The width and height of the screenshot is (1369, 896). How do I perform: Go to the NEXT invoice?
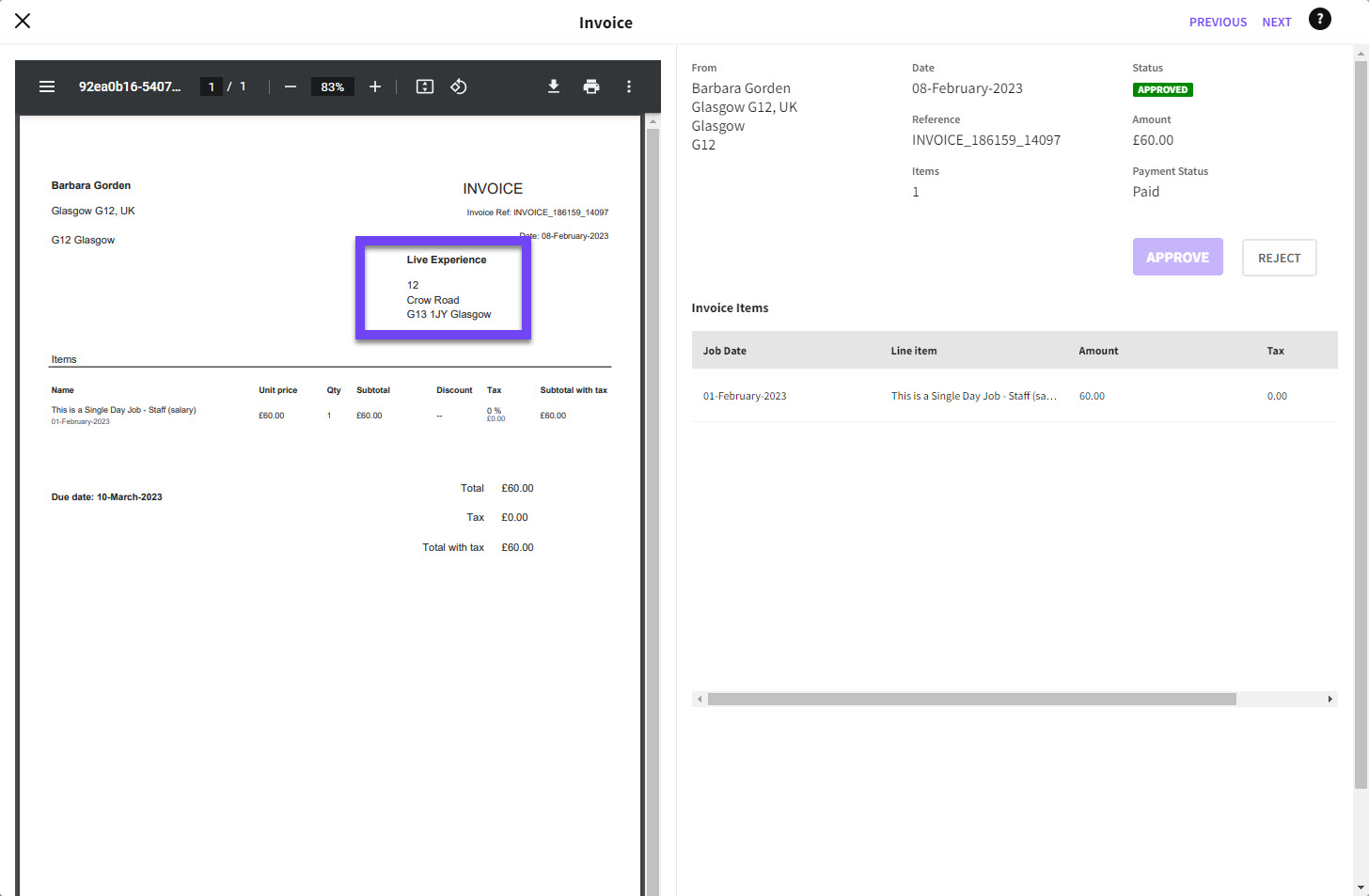click(1276, 22)
